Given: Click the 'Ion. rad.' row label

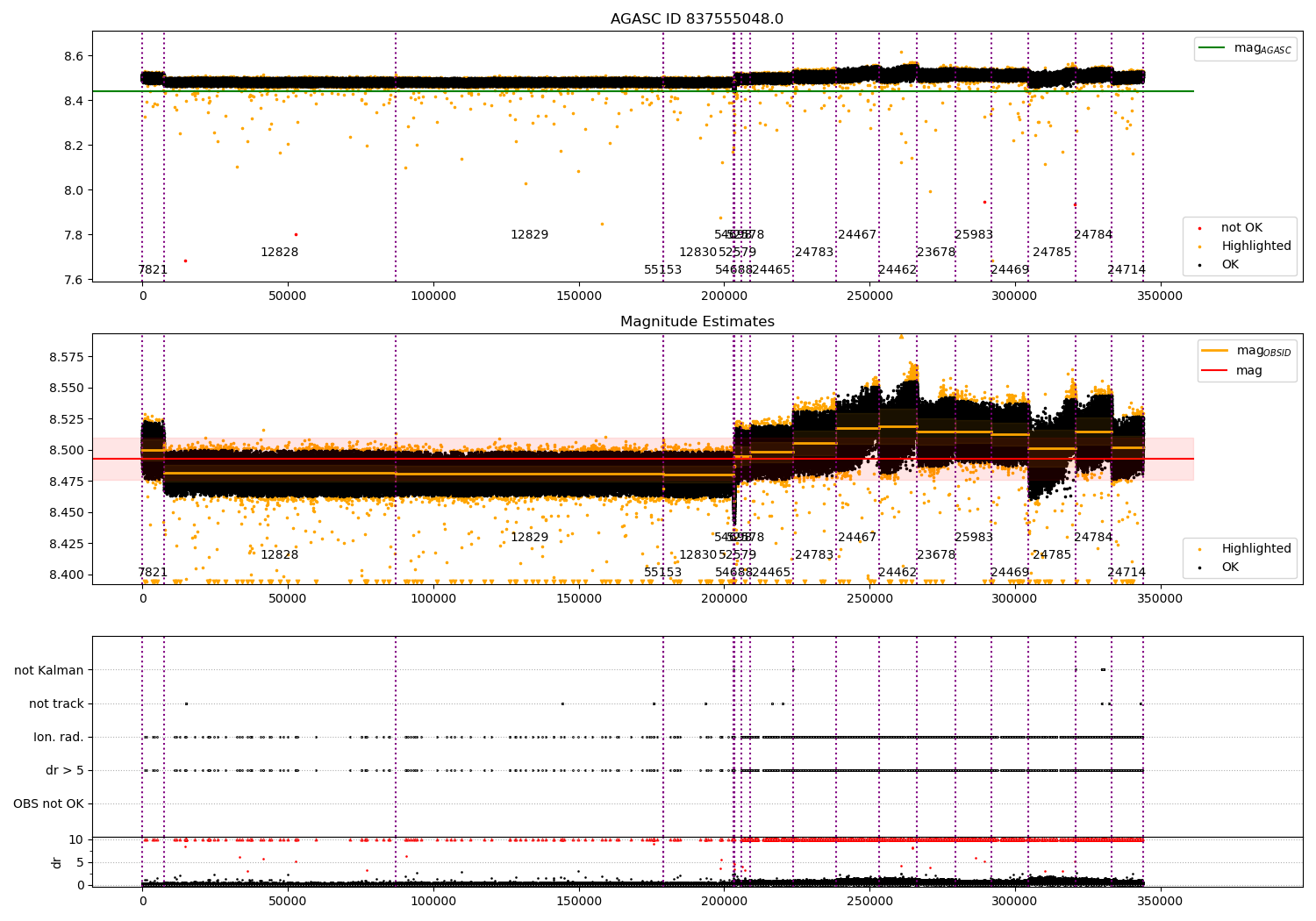Looking at the screenshot, I should [x=59, y=737].
